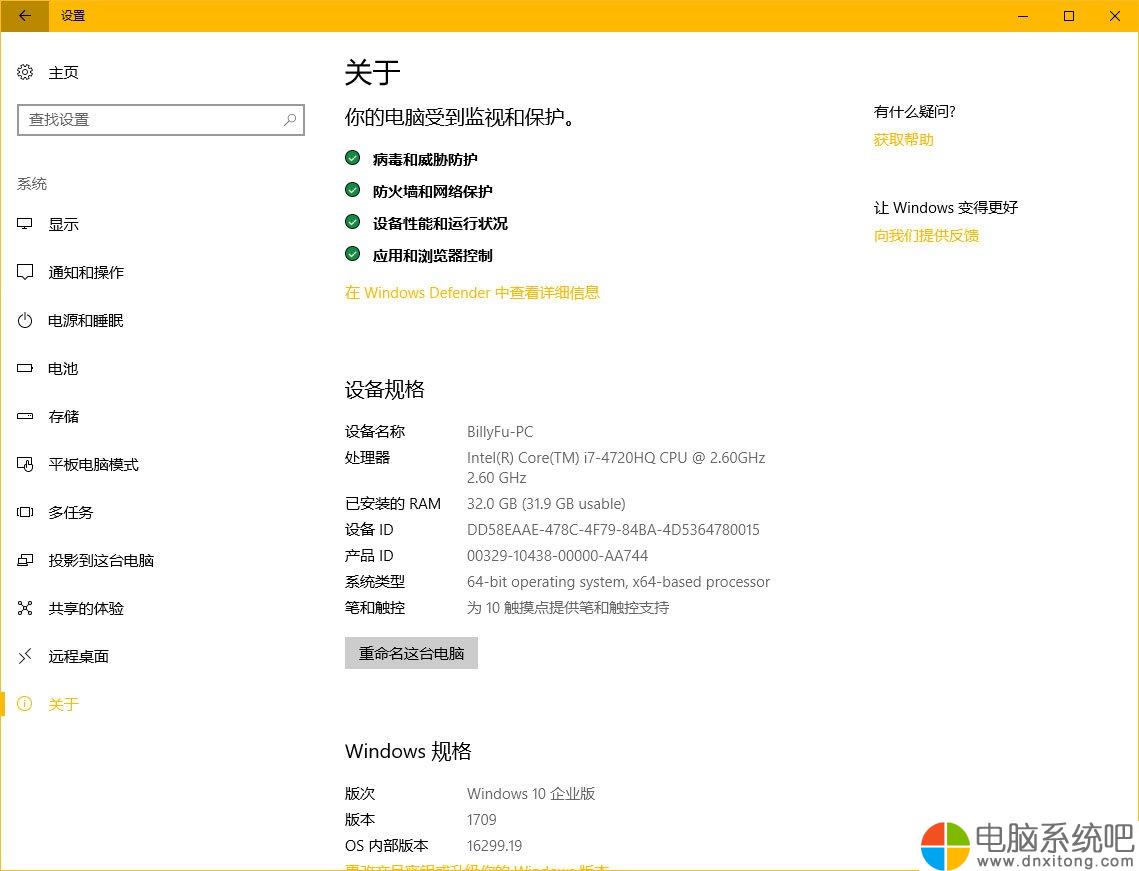Go to 多任务 settings
Image resolution: width=1139 pixels, height=871 pixels.
point(70,512)
